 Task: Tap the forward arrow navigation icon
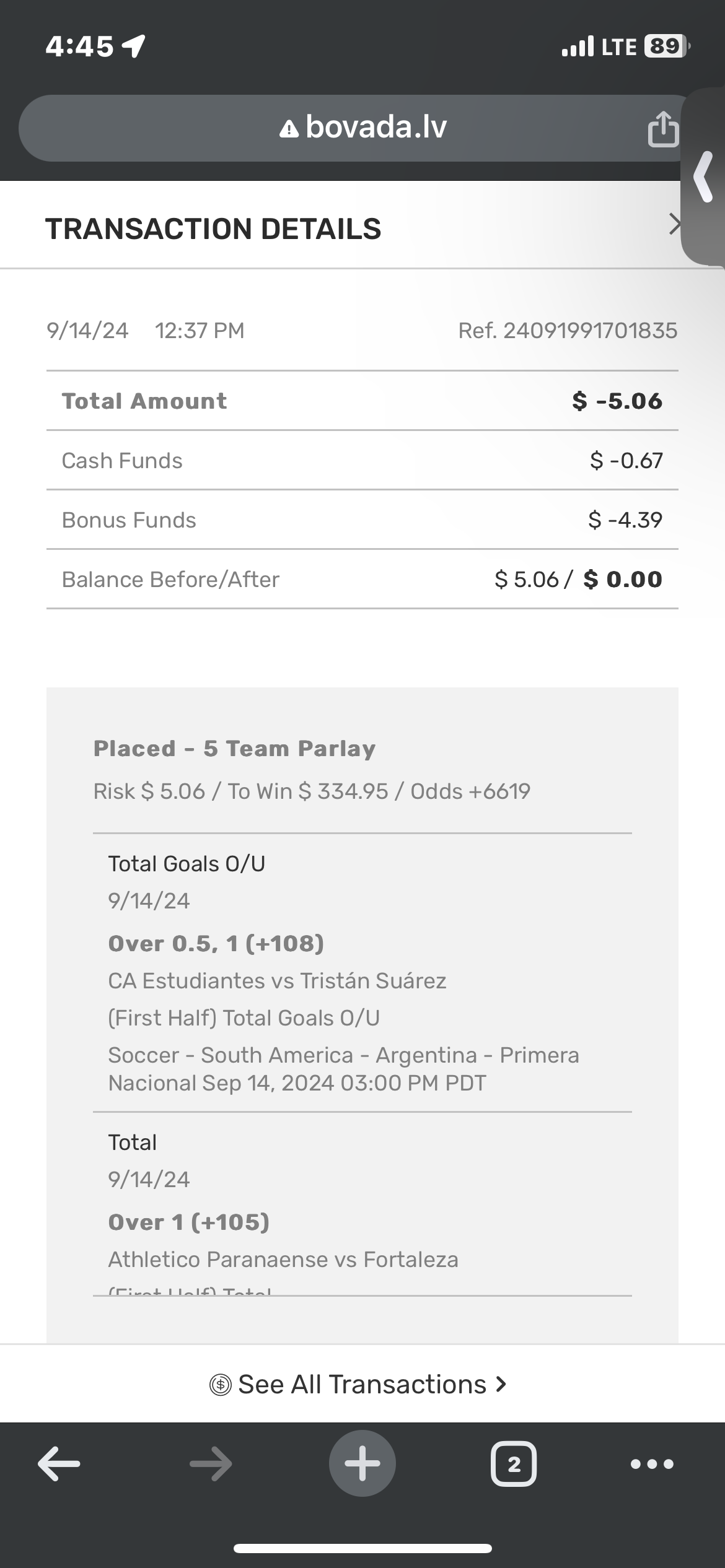tap(211, 1464)
